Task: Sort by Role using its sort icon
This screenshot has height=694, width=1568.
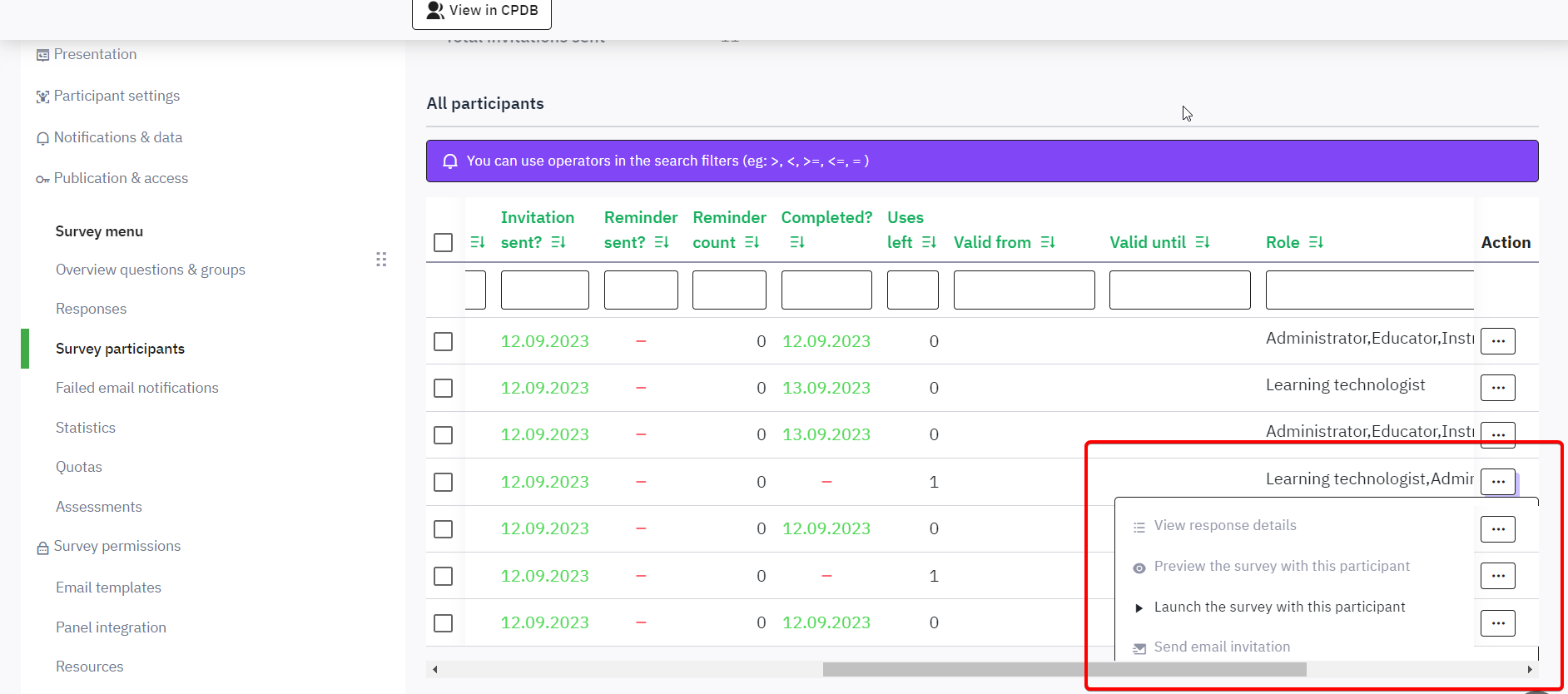Action: pos(1316,242)
